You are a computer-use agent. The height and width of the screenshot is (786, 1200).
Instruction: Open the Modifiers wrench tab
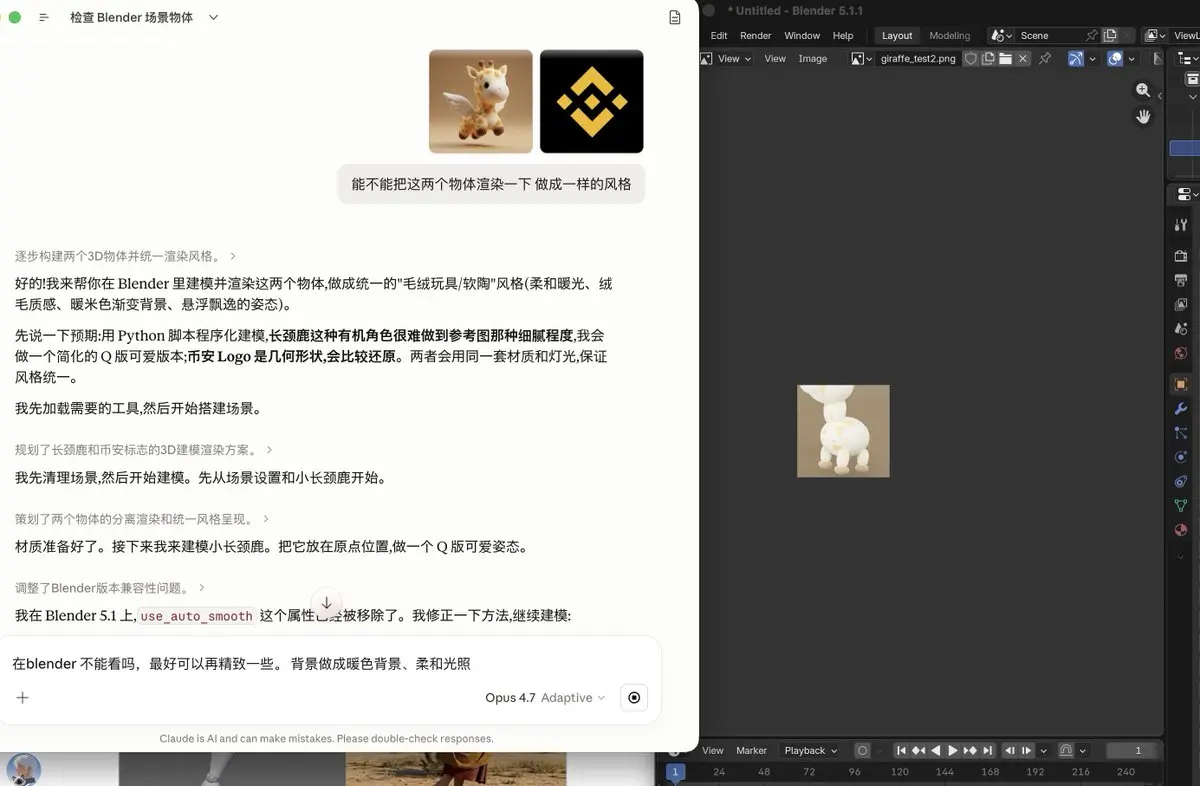(x=1181, y=409)
